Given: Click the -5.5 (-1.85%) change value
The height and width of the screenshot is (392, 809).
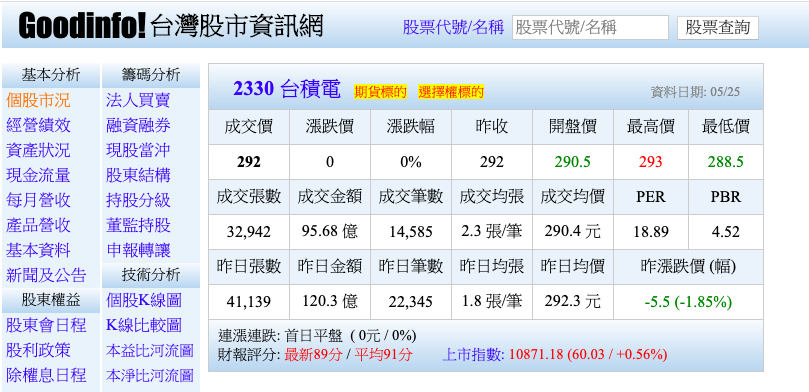Looking at the screenshot, I should [688, 302].
